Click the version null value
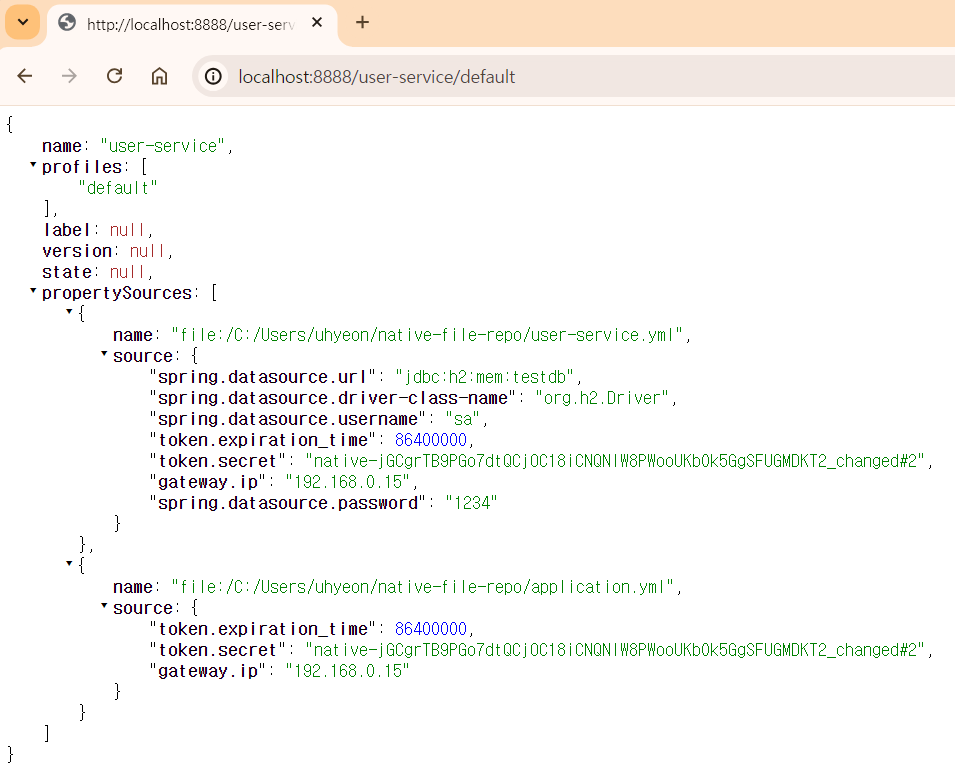The width and height of the screenshot is (955, 768). coord(147,251)
